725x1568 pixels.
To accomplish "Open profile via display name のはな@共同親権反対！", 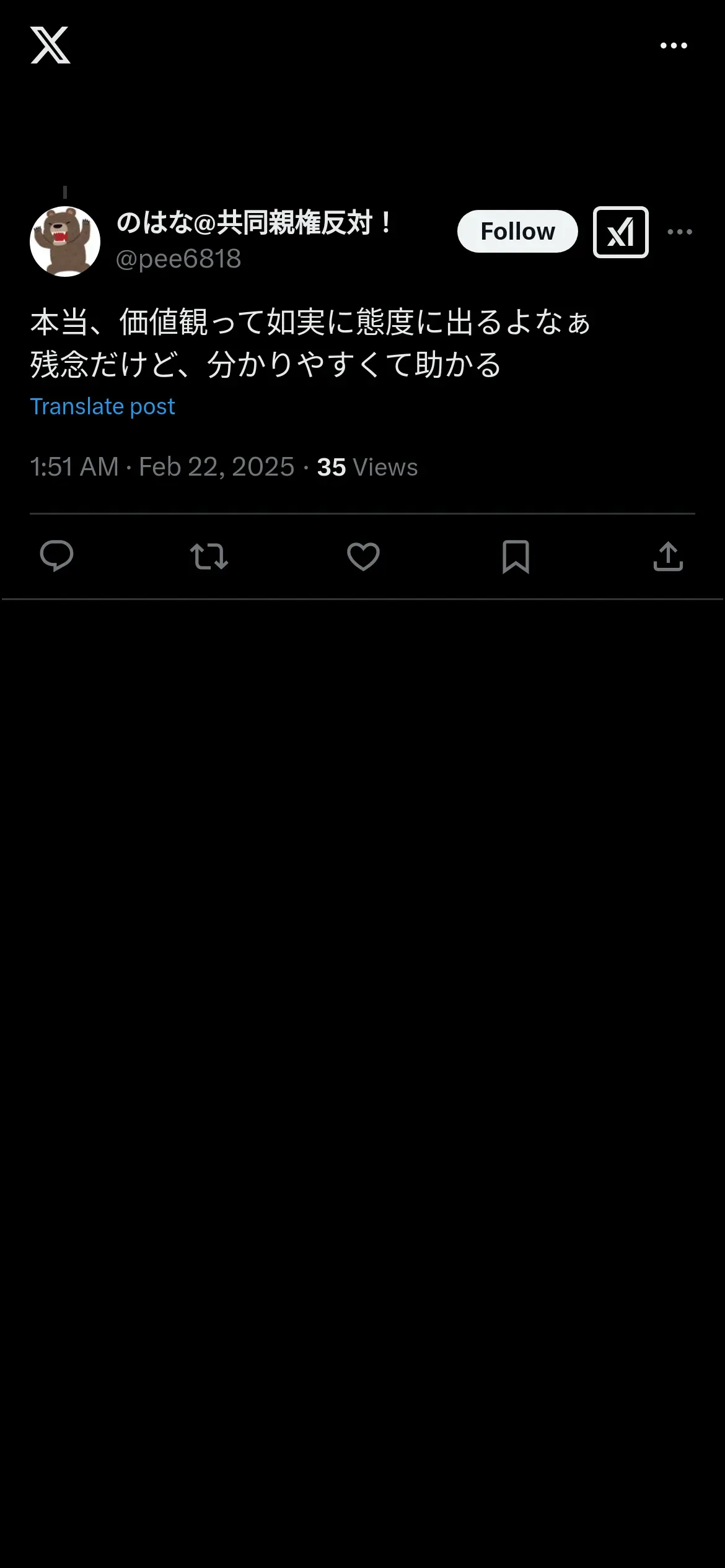I will coord(254,223).
